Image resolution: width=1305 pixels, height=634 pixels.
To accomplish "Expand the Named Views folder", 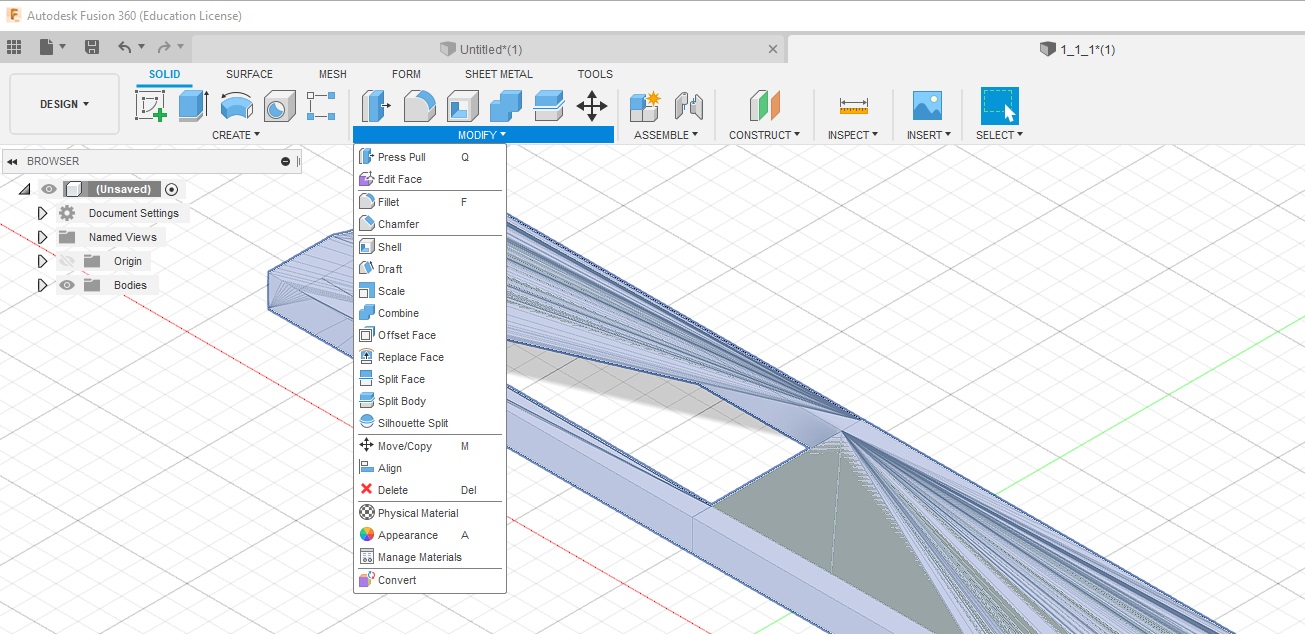I will pyautogui.click(x=41, y=237).
